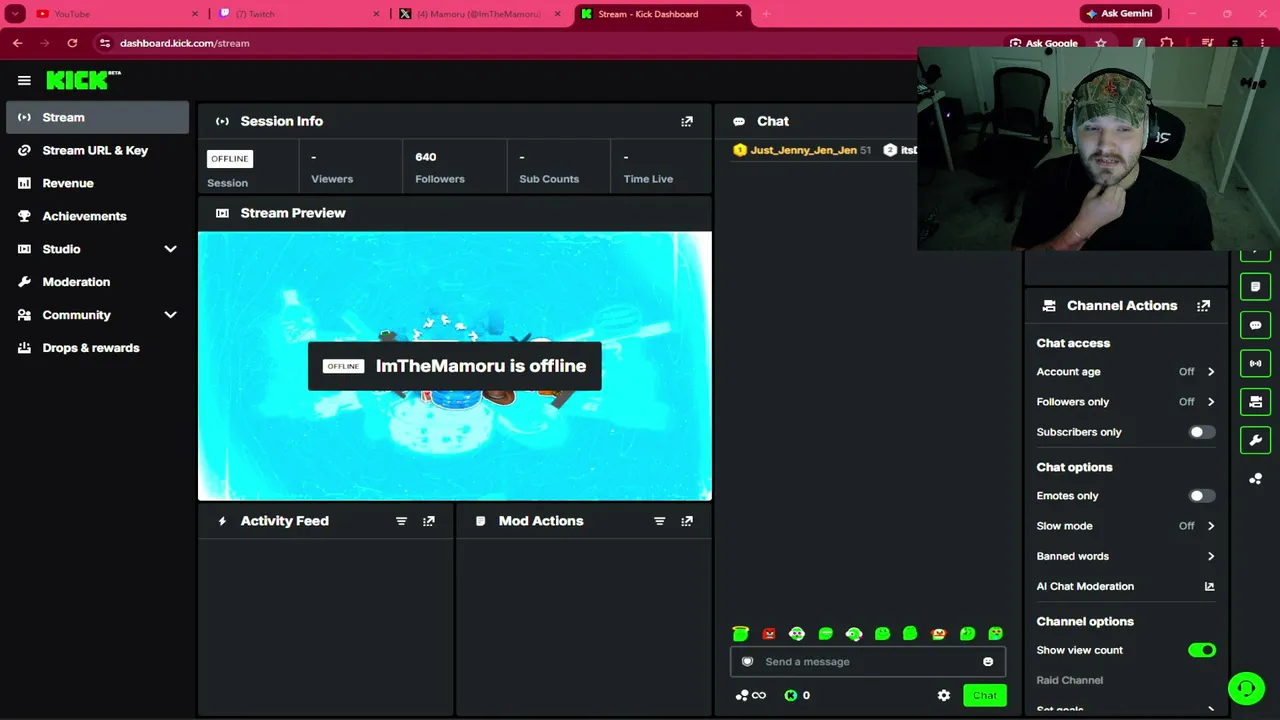
Task: Toggle Emotes only chat option
Action: click(1201, 496)
